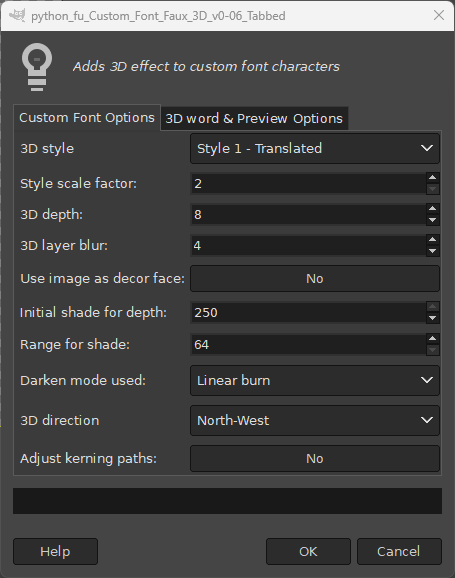Increase the Range for shade value
455x578 pixels.
click(433, 339)
